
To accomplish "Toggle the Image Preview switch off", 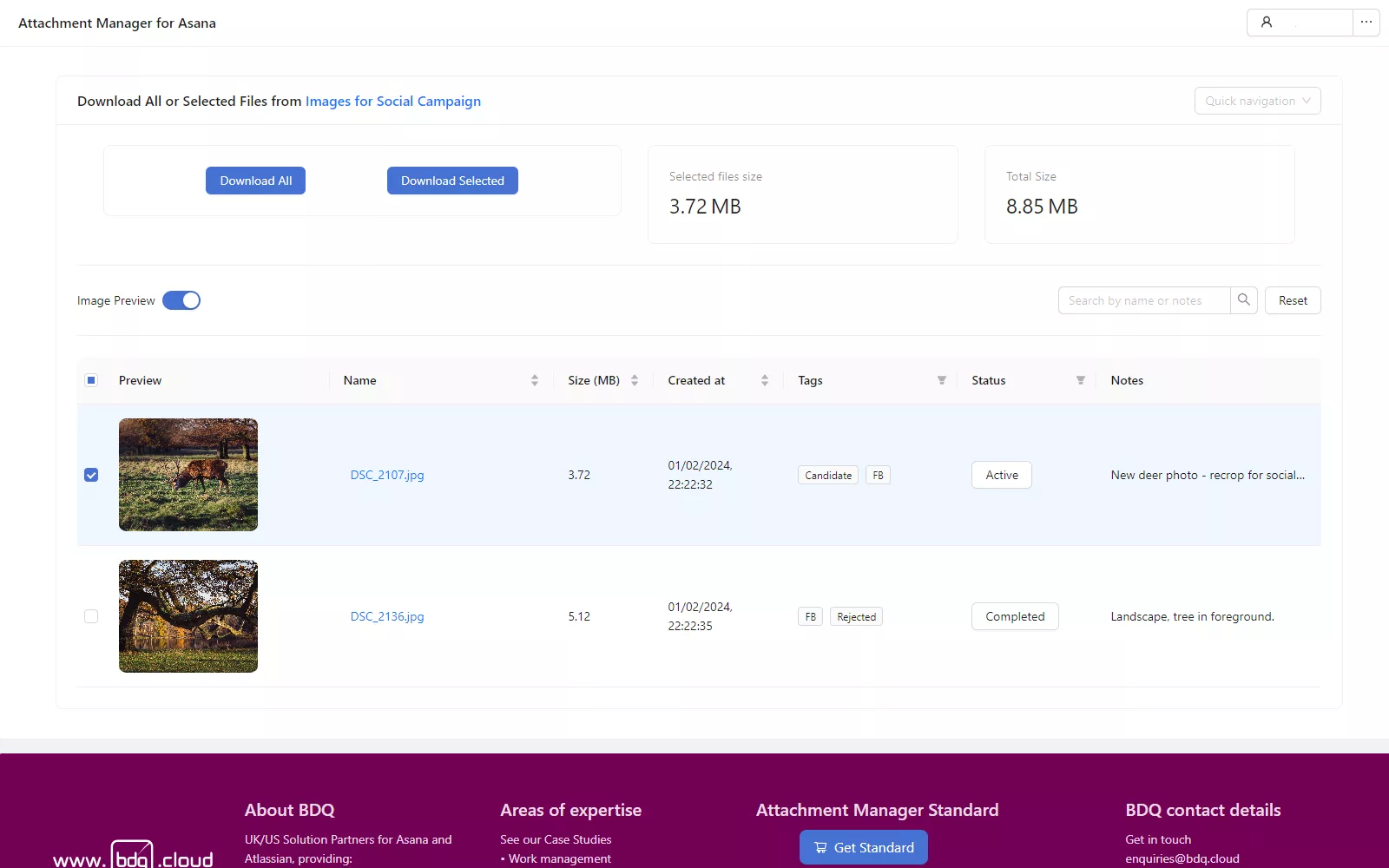I will point(181,300).
